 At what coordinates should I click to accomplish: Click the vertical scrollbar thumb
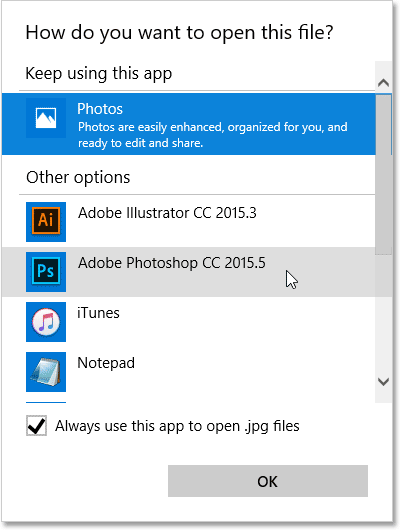[x=383, y=174]
